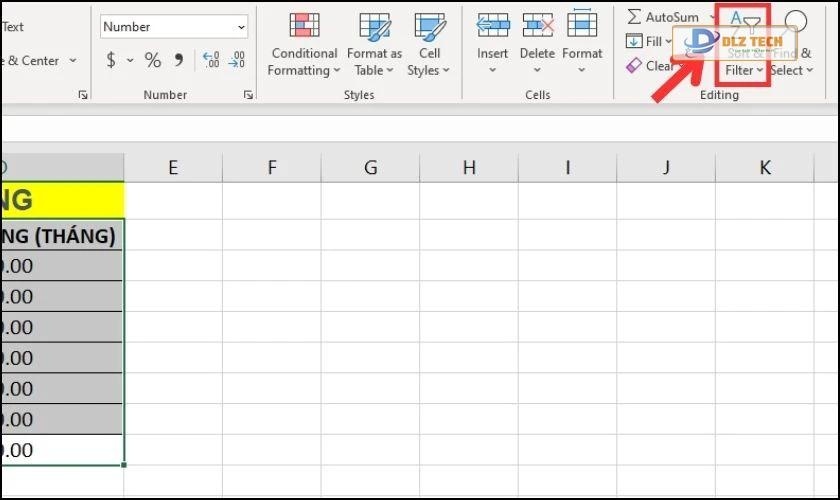Click the Insert cells icon
This screenshot has height=500, width=840.
(492, 27)
